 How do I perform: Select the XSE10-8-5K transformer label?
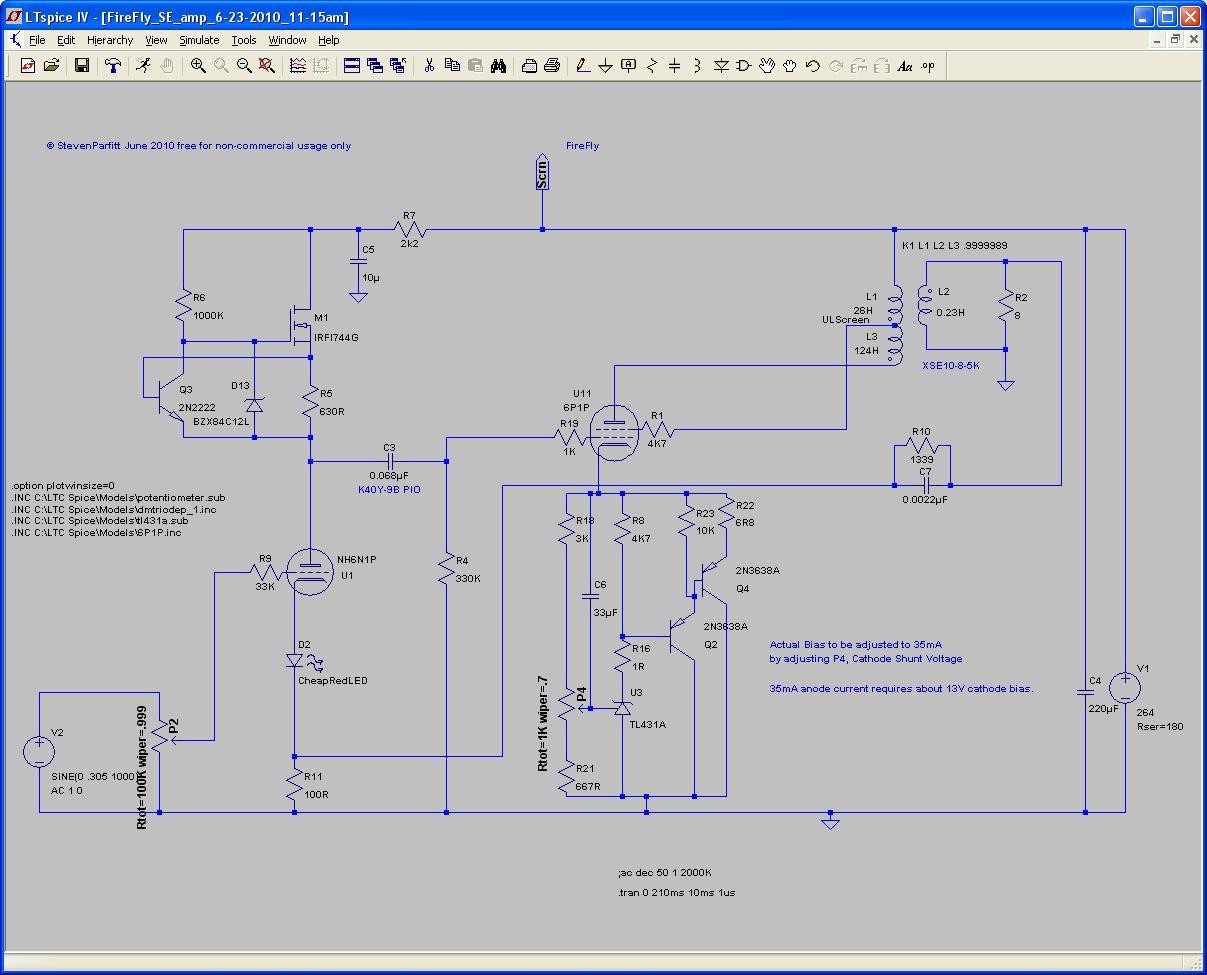pos(951,366)
